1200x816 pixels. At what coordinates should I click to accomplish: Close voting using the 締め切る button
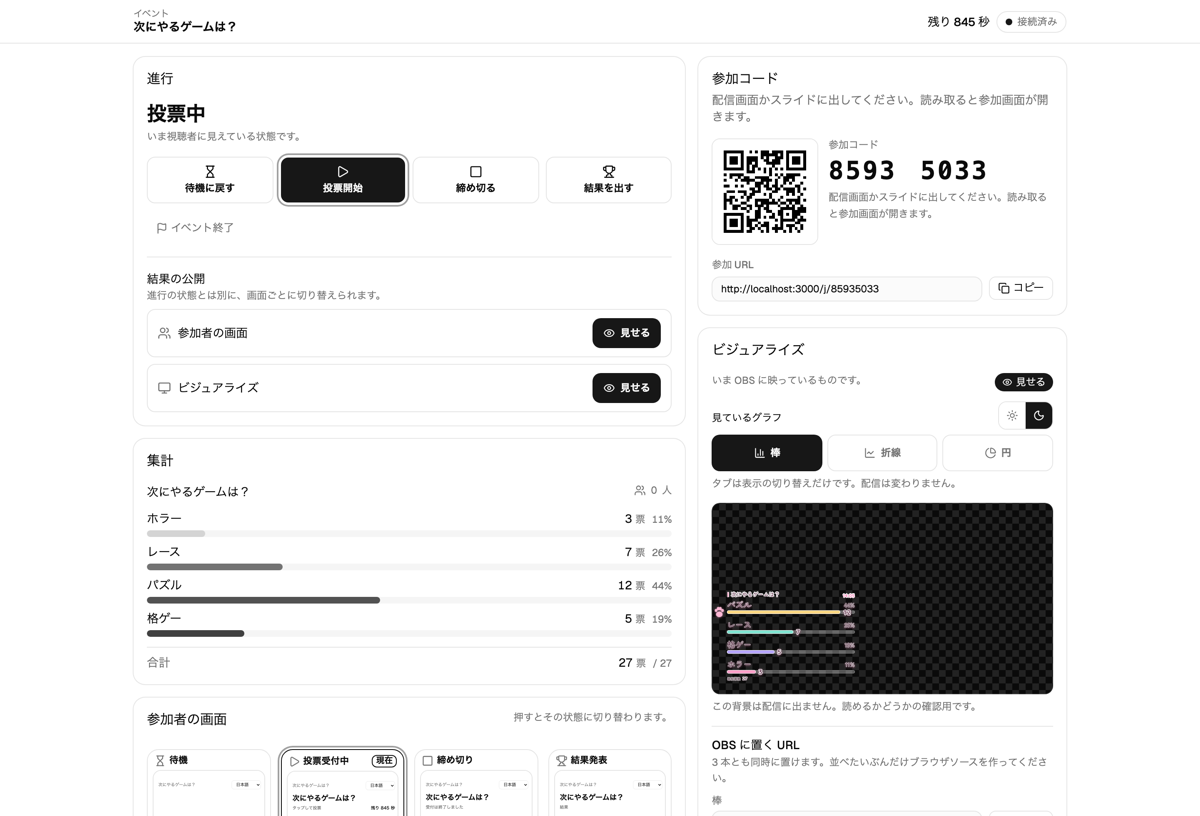[476, 180]
